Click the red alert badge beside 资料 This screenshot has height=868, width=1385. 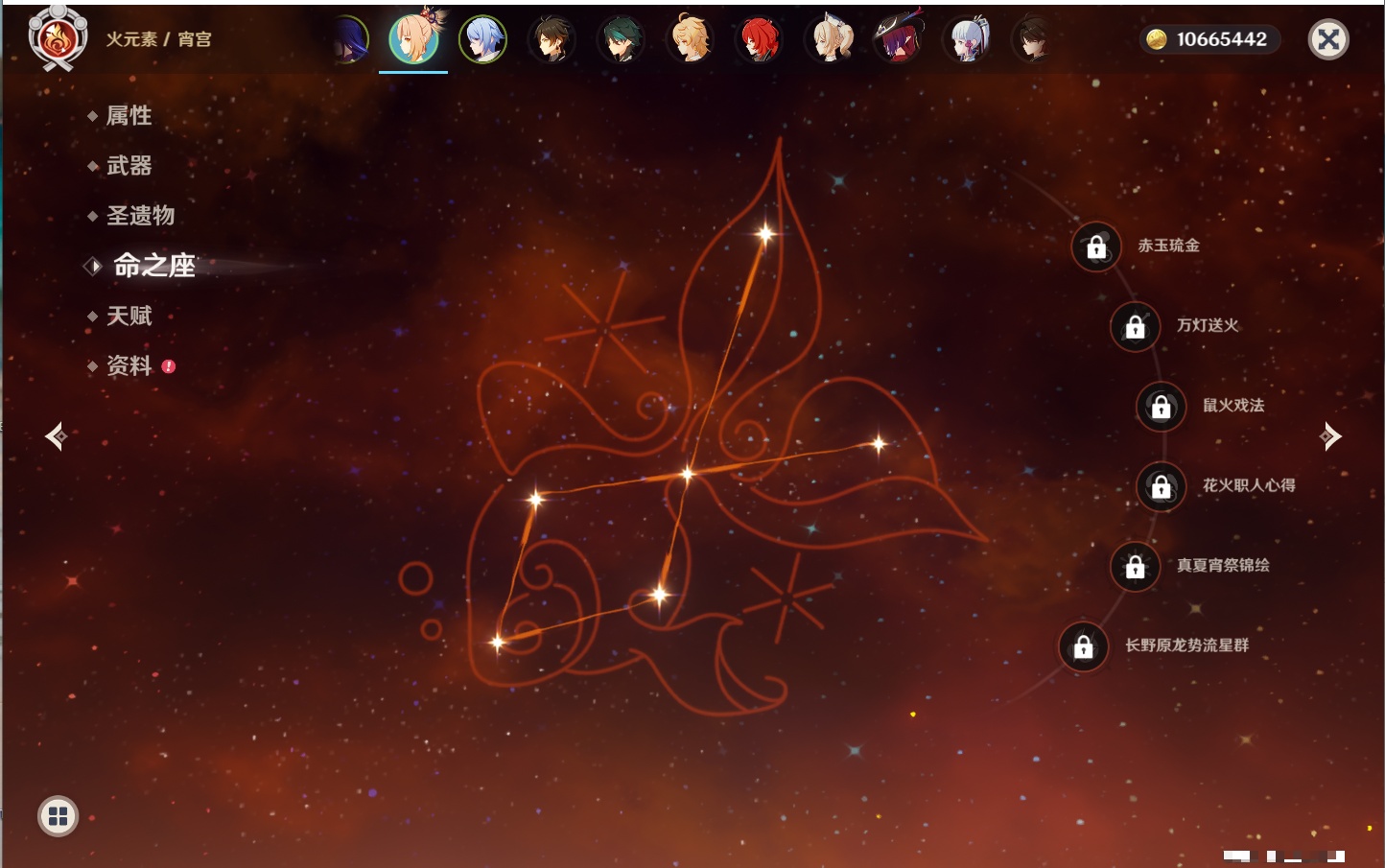169,366
